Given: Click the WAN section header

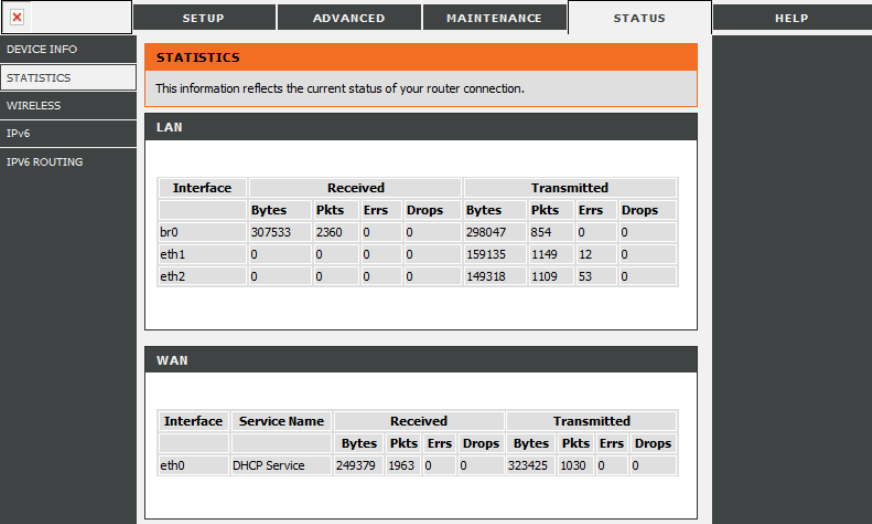Looking at the screenshot, I should pyautogui.click(x=420, y=360).
